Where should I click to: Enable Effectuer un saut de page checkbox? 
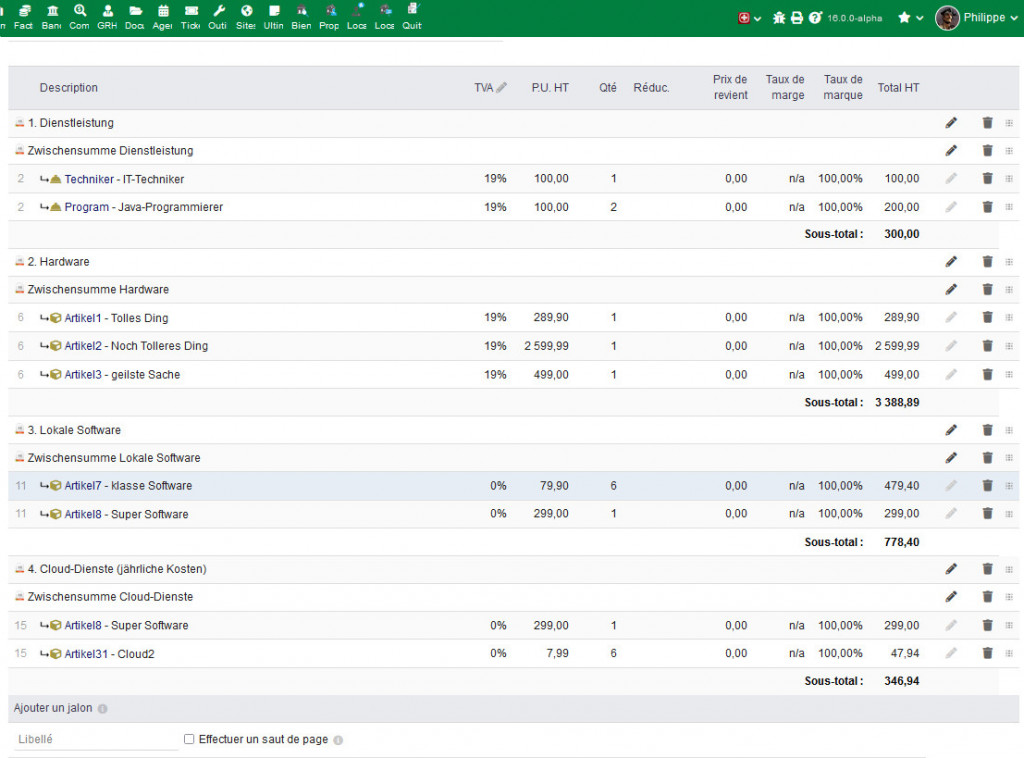coord(189,740)
